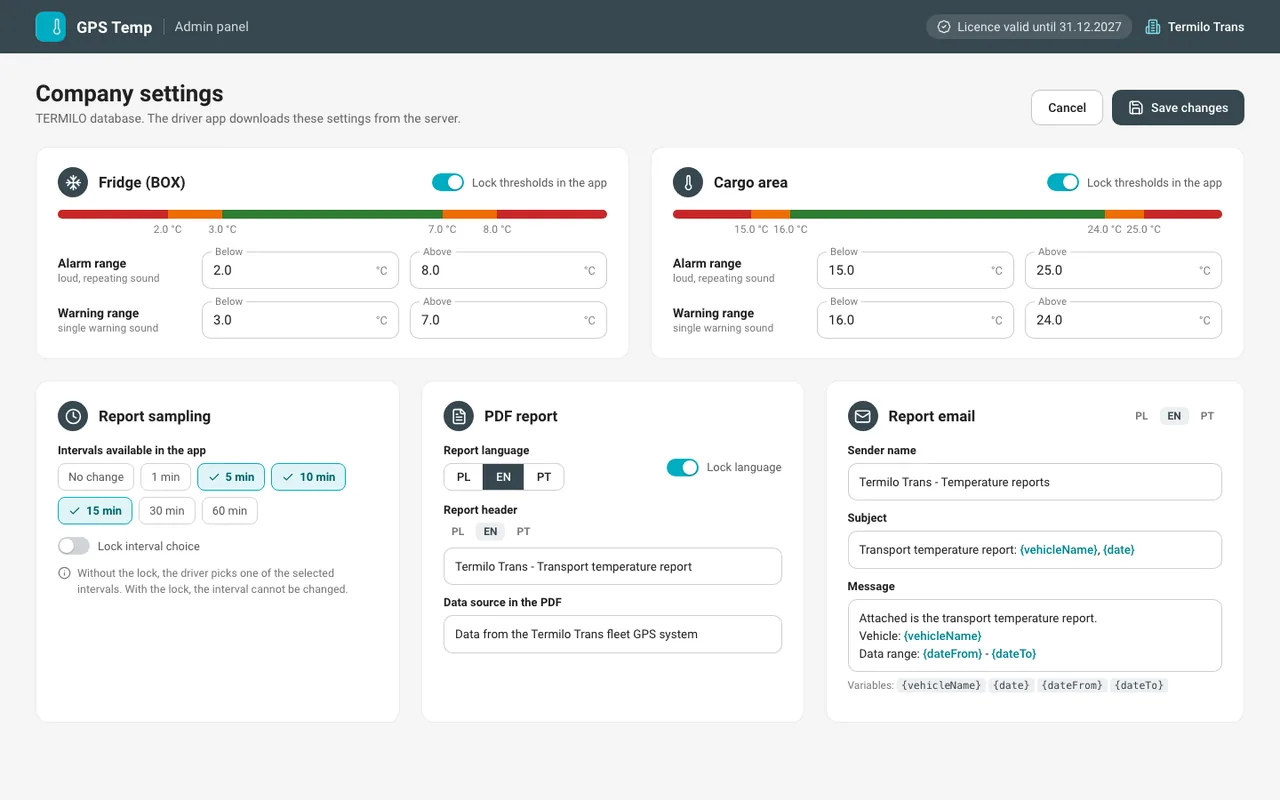Edit Fridge warning Above value 7.0

(508, 320)
